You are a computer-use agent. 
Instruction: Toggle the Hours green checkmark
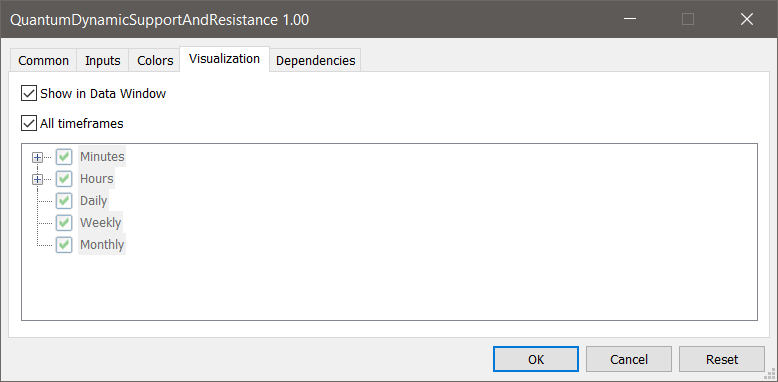[x=64, y=179]
